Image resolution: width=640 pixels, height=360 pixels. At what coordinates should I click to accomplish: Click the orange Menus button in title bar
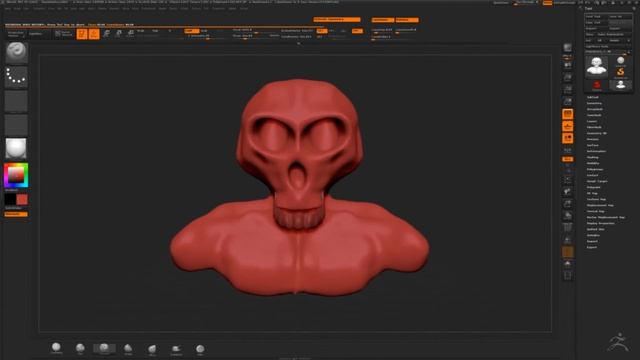(547, 3)
